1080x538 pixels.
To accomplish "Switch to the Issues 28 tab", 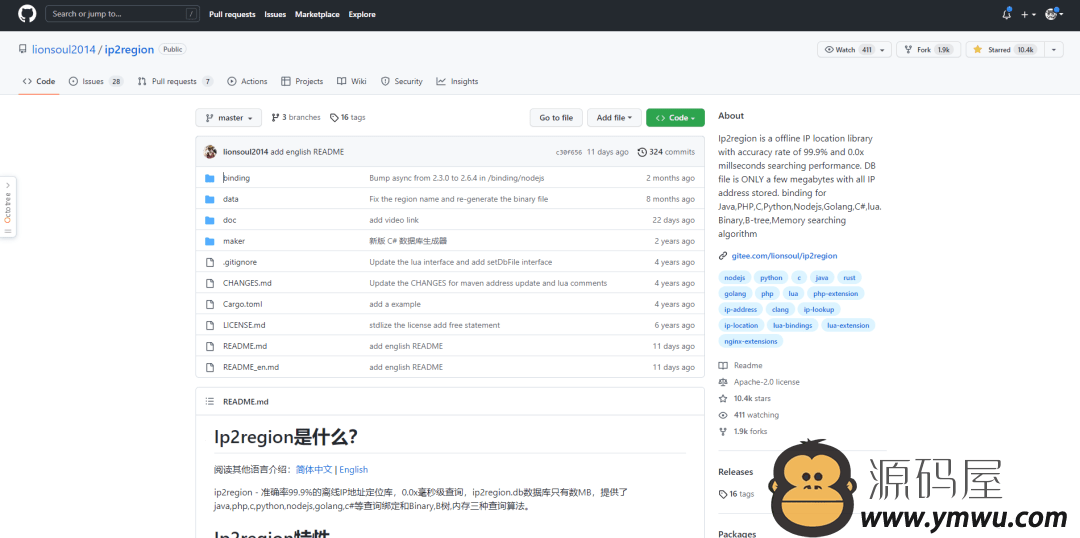I will pos(96,81).
